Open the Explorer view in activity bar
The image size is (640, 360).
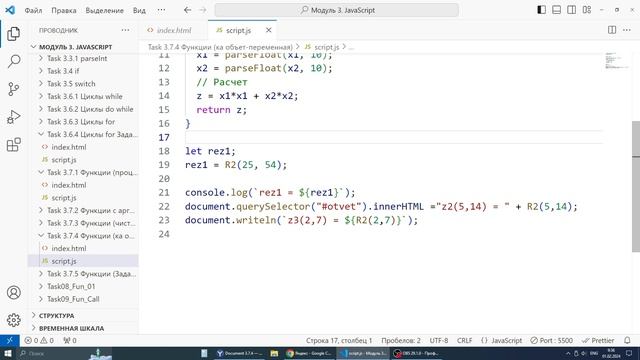pos(13,33)
